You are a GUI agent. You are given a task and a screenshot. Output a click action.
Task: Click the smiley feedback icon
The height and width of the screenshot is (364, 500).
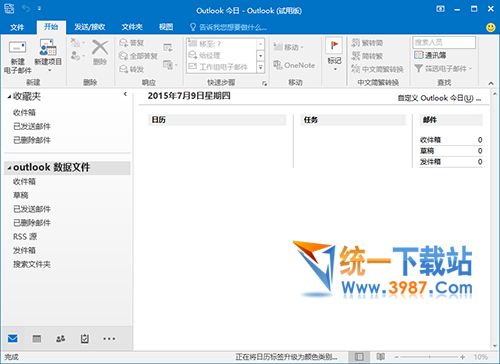click(x=491, y=27)
